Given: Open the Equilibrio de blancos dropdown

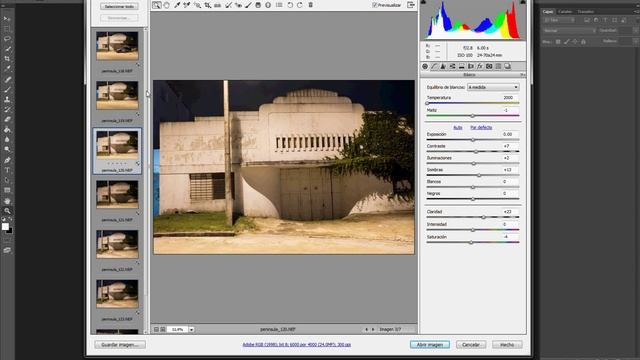Looking at the screenshot, I should click(x=493, y=87).
